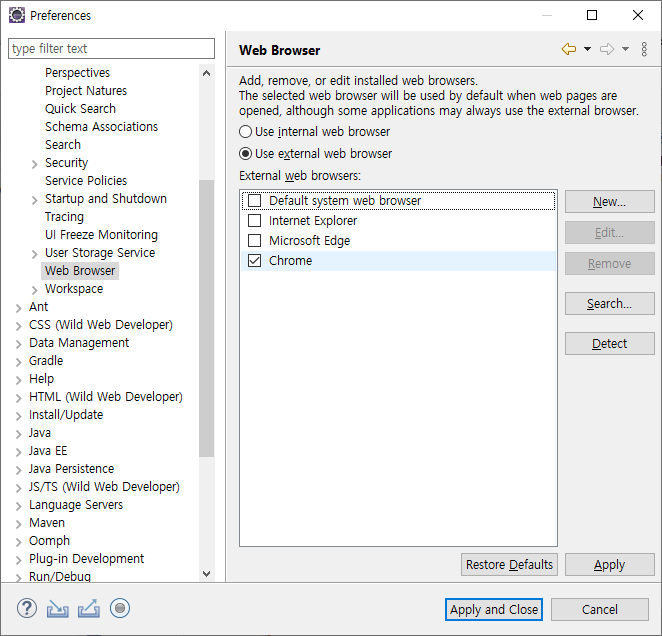The width and height of the screenshot is (662, 636).
Task: Select HTML (Wild Web Developer) item
Action: (x=106, y=397)
